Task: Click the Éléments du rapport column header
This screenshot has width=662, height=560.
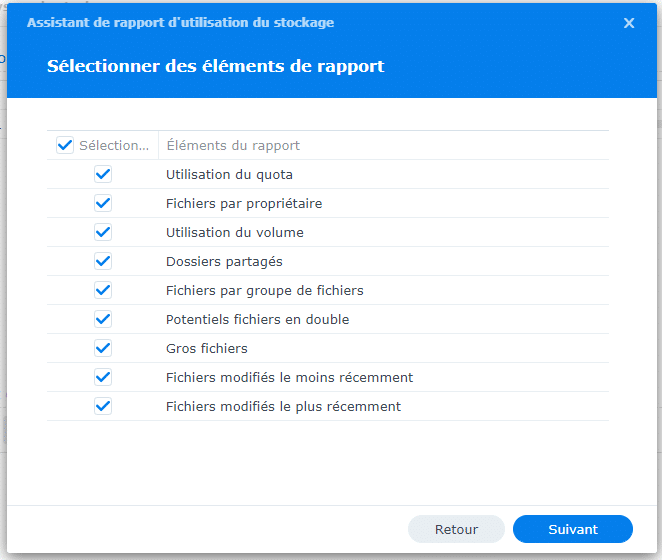Action: point(233,145)
